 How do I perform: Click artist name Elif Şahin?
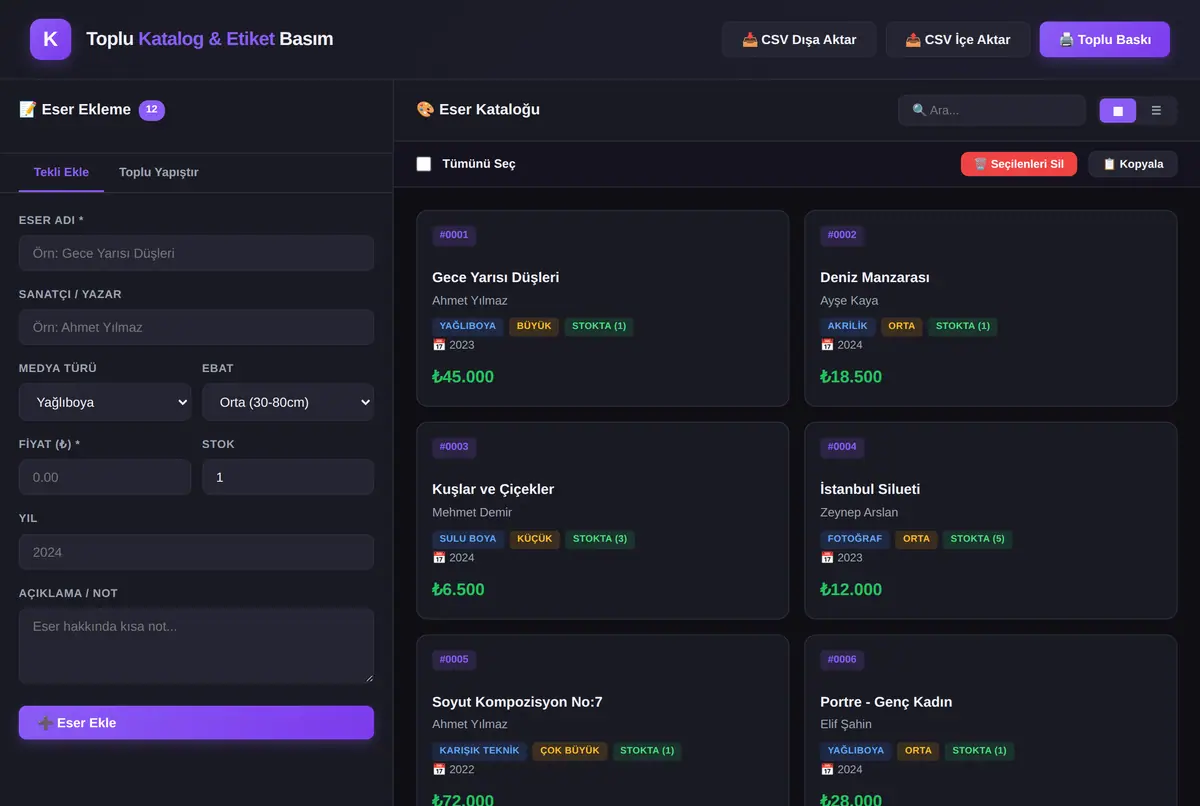tap(846, 724)
